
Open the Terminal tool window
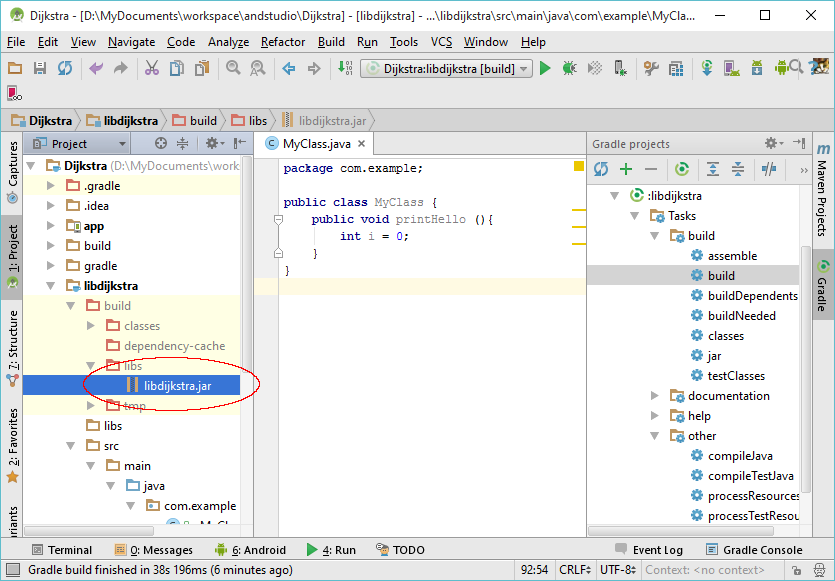click(63, 549)
